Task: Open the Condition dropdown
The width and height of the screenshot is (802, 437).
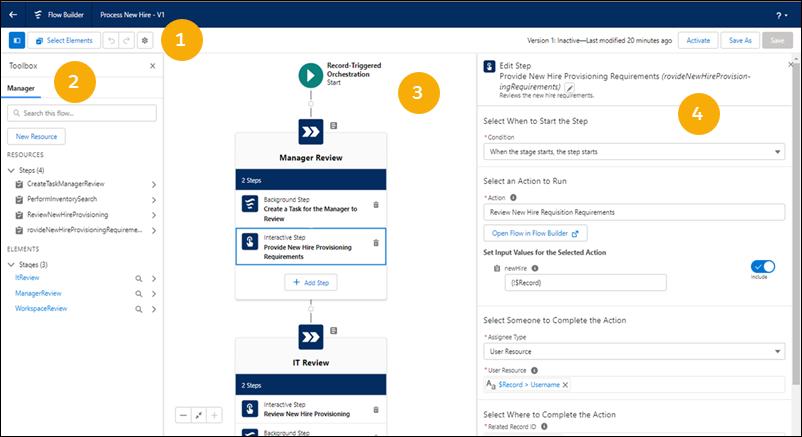Action: 633,151
